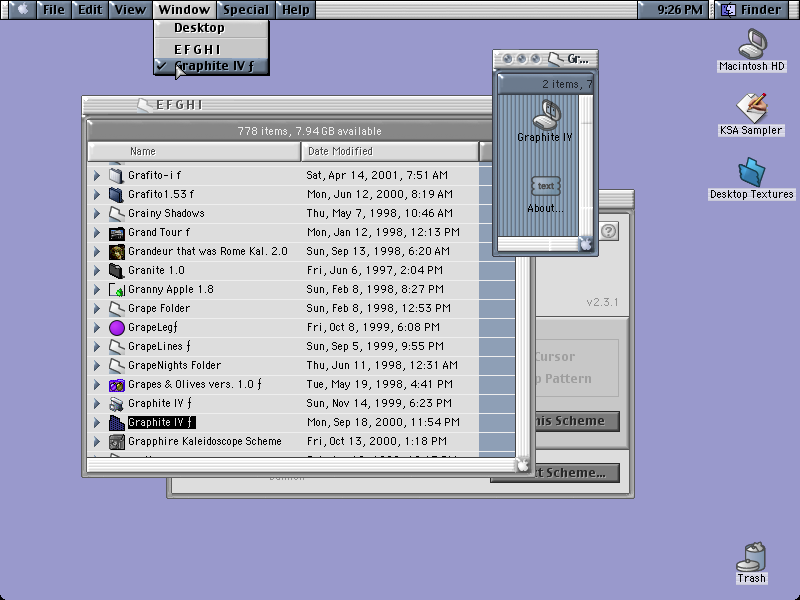Viewport: 800px width, 600px height.
Task: Click the Grainy Shadows folder icon
Action: coord(116,213)
